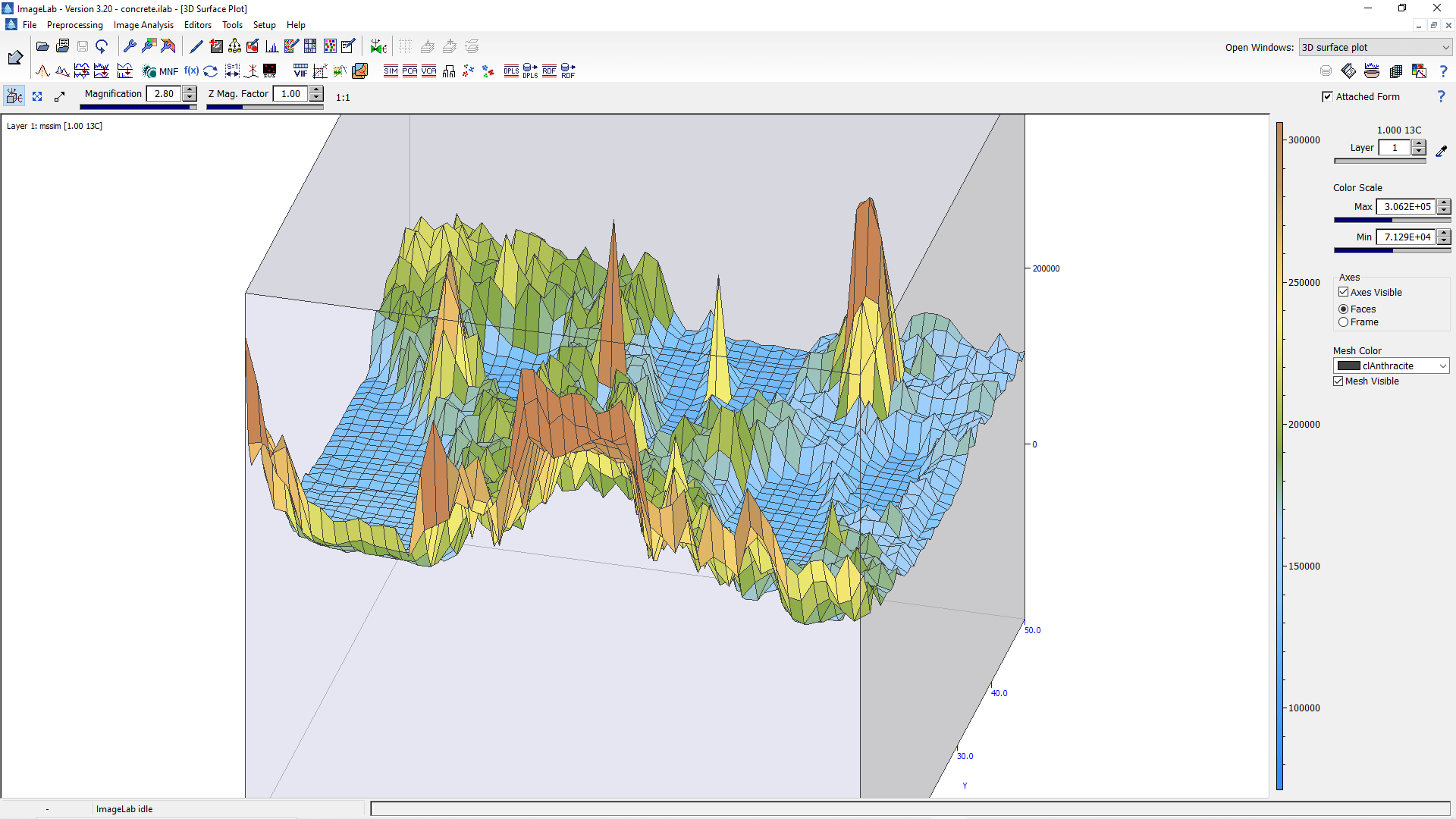
Task: Open the Preprocessing menu
Action: pyautogui.click(x=74, y=25)
